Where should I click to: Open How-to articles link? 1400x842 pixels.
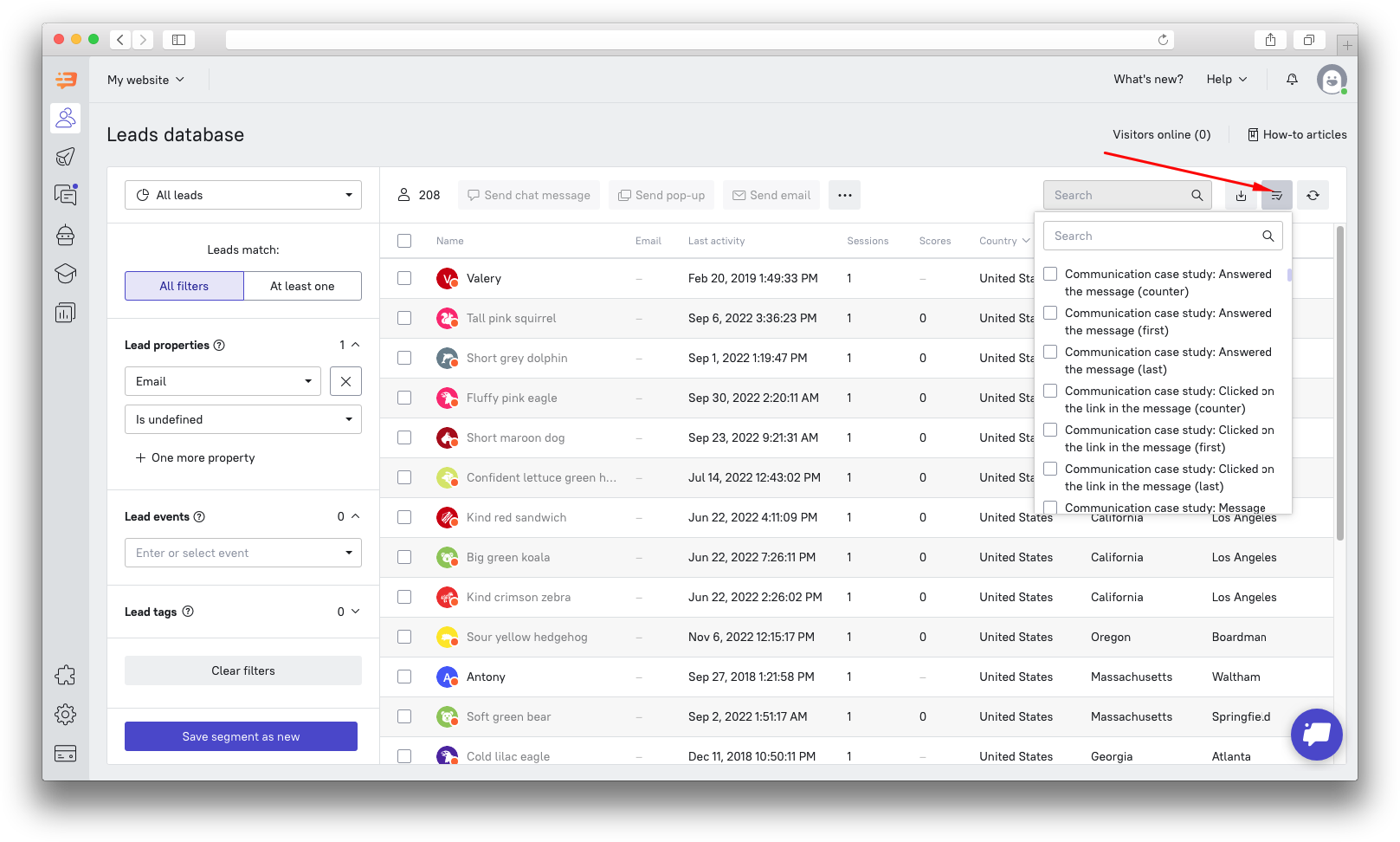coord(1297,134)
